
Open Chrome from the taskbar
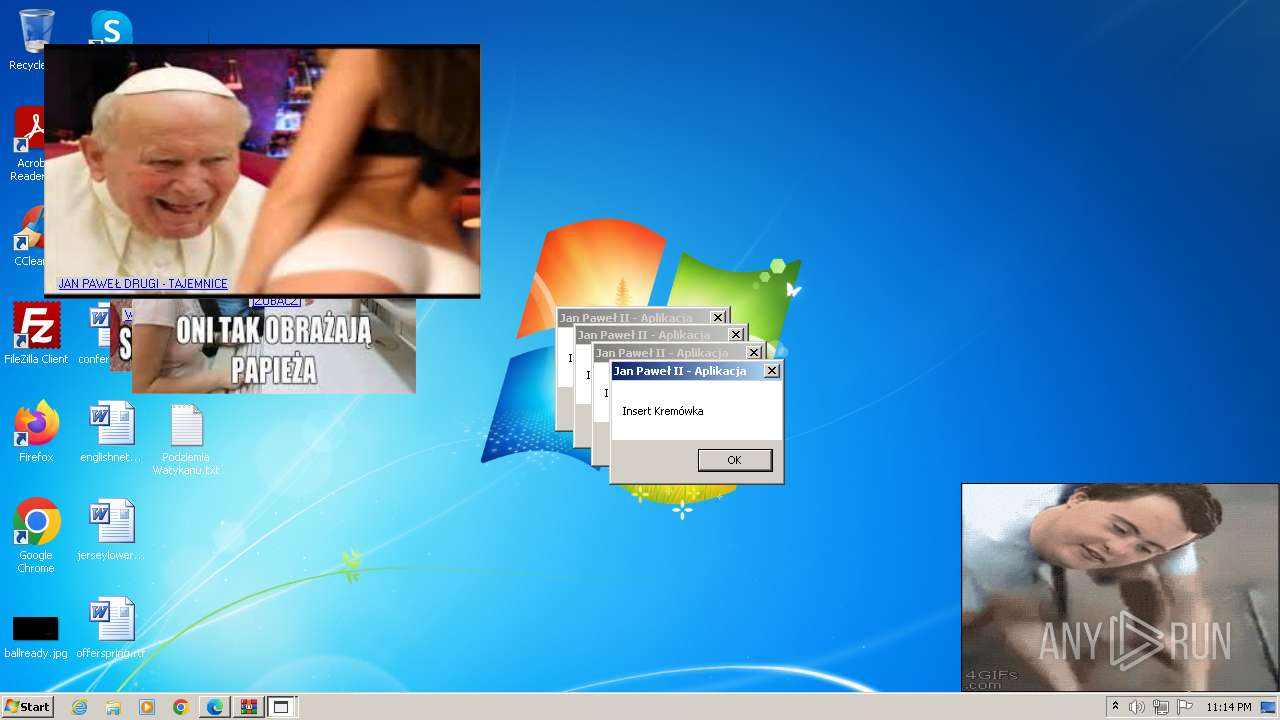click(181, 707)
